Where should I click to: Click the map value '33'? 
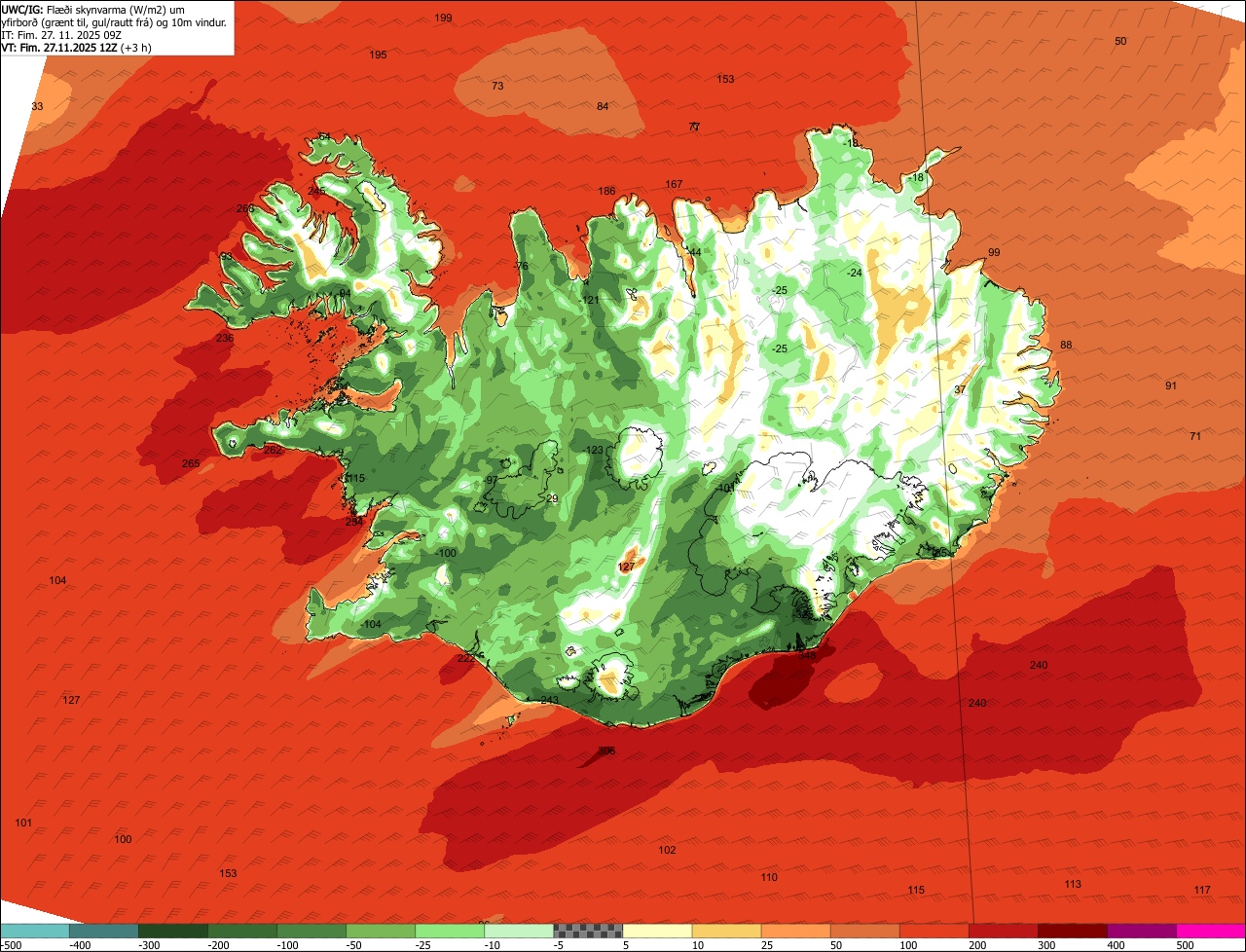[x=37, y=107]
